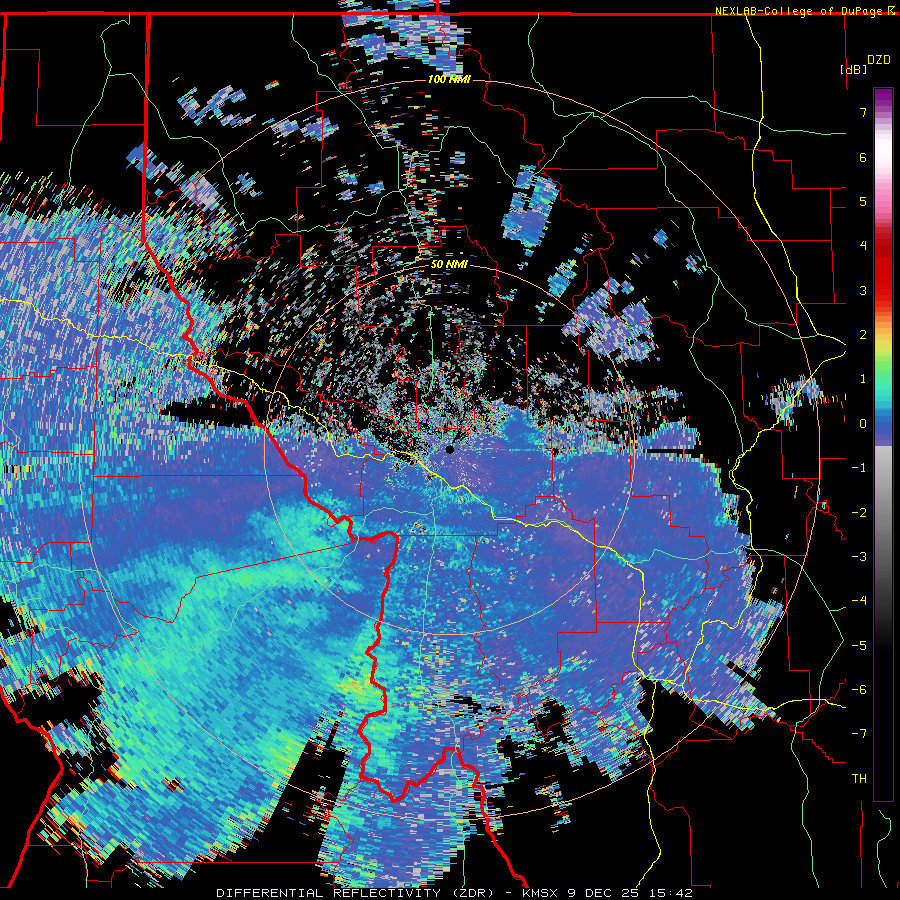Click the 6 value on color scale
The image size is (900, 900).
(x=863, y=157)
